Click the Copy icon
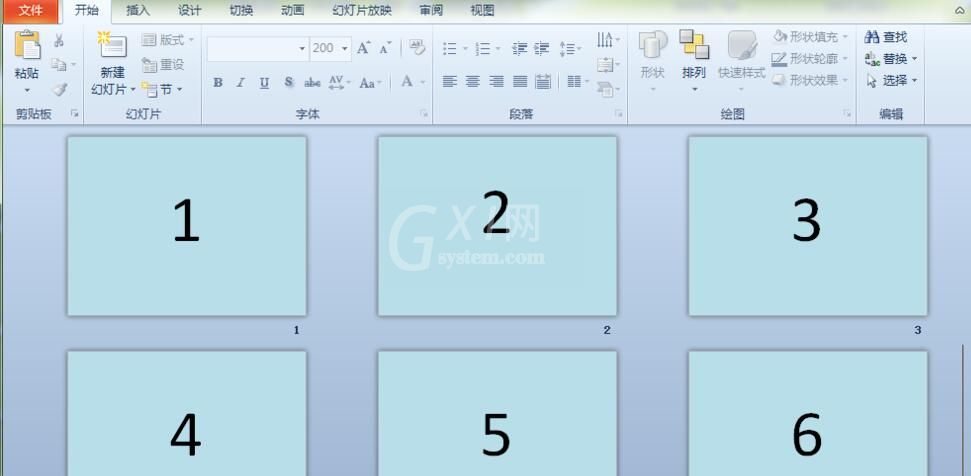 [59, 64]
